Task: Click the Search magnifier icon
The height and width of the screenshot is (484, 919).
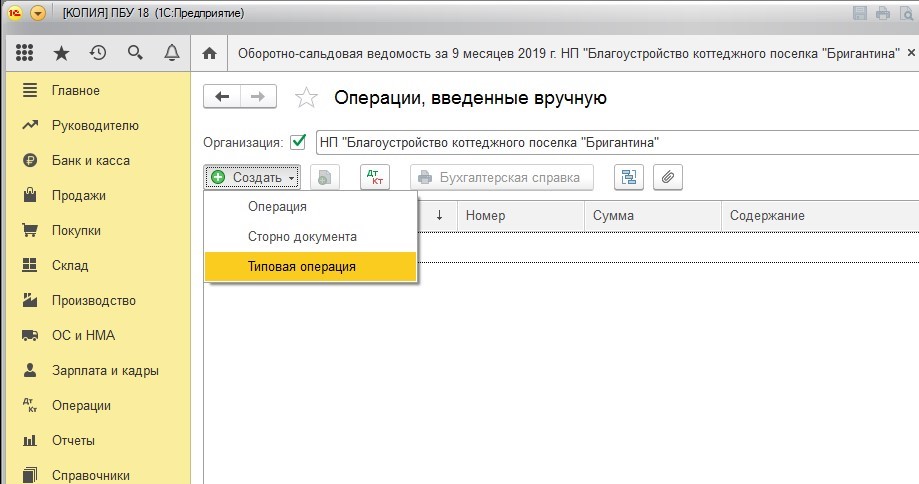Action: [134, 53]
